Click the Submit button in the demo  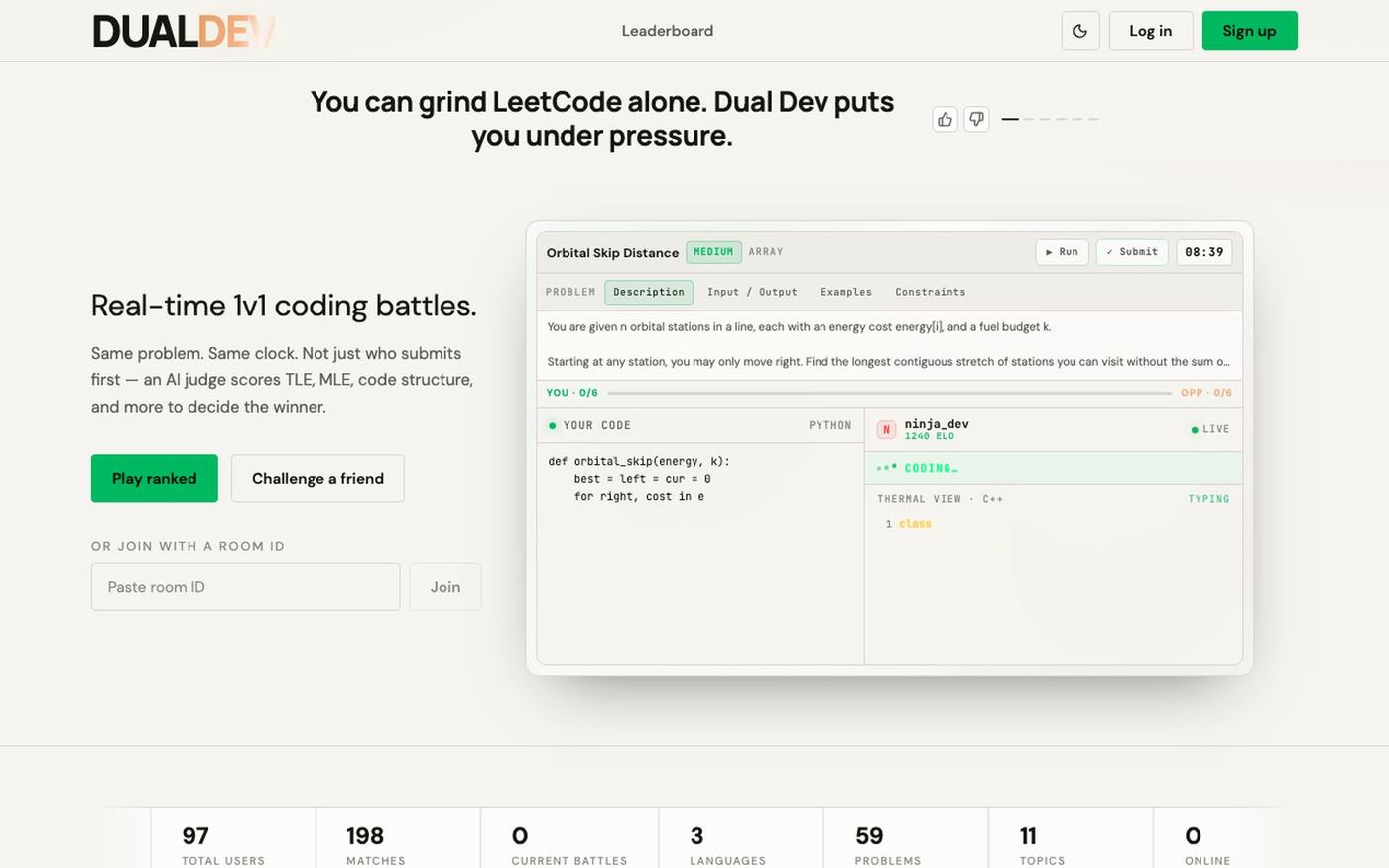click(1132, 252)
